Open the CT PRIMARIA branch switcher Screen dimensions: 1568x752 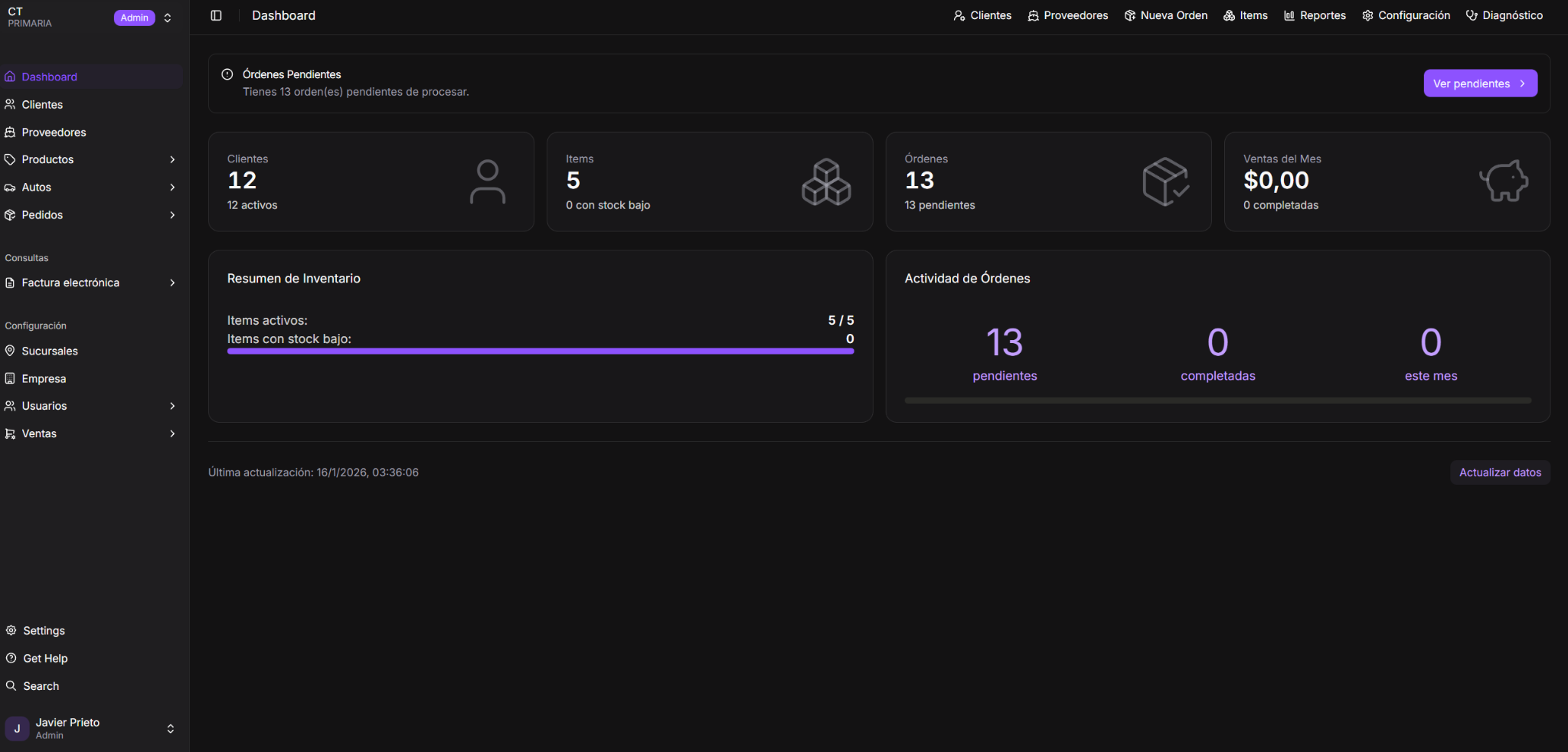(x=168, y=18)
